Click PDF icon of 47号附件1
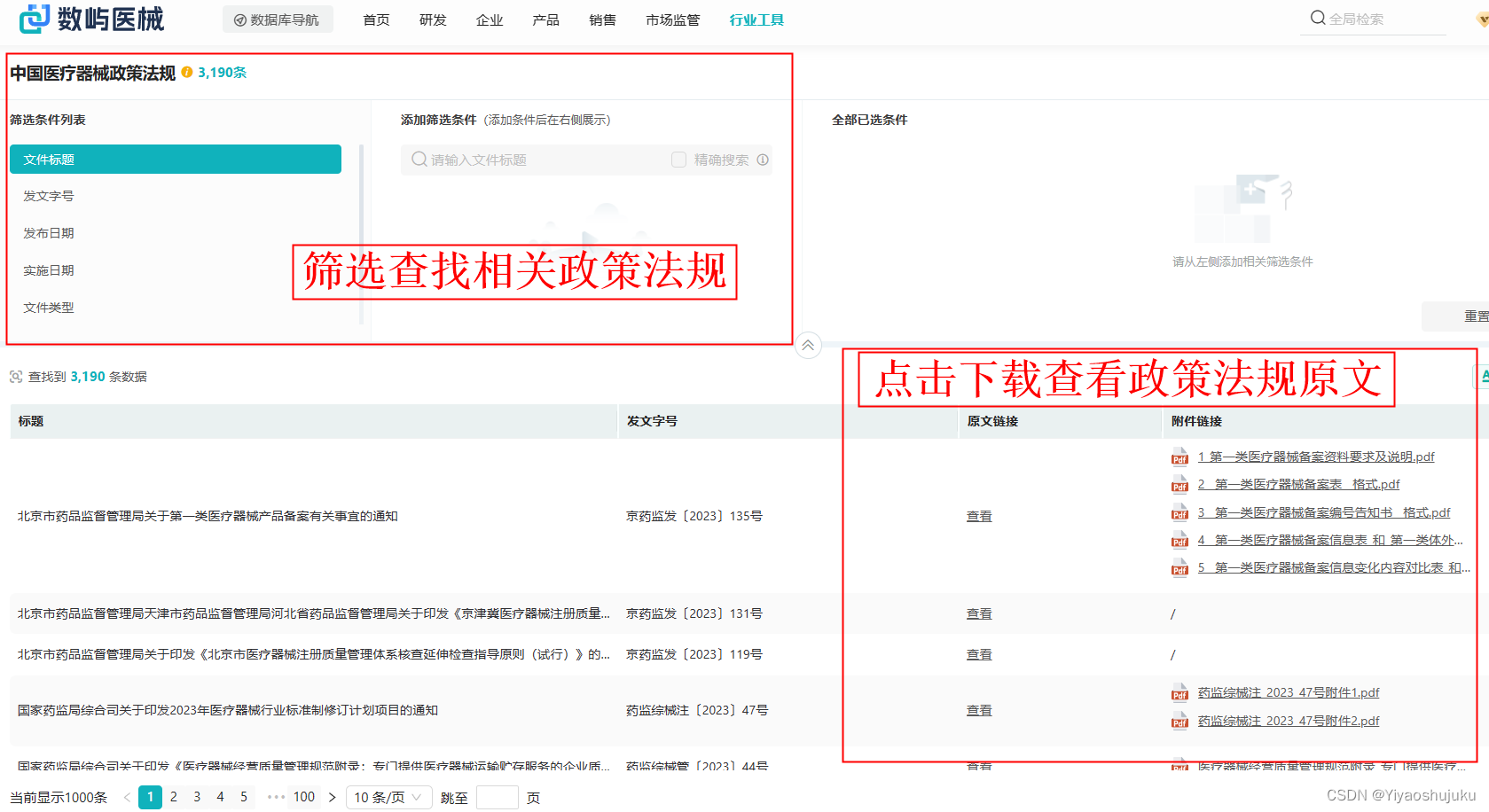This screenshot has height=812, width=1489. (1179, 692)
